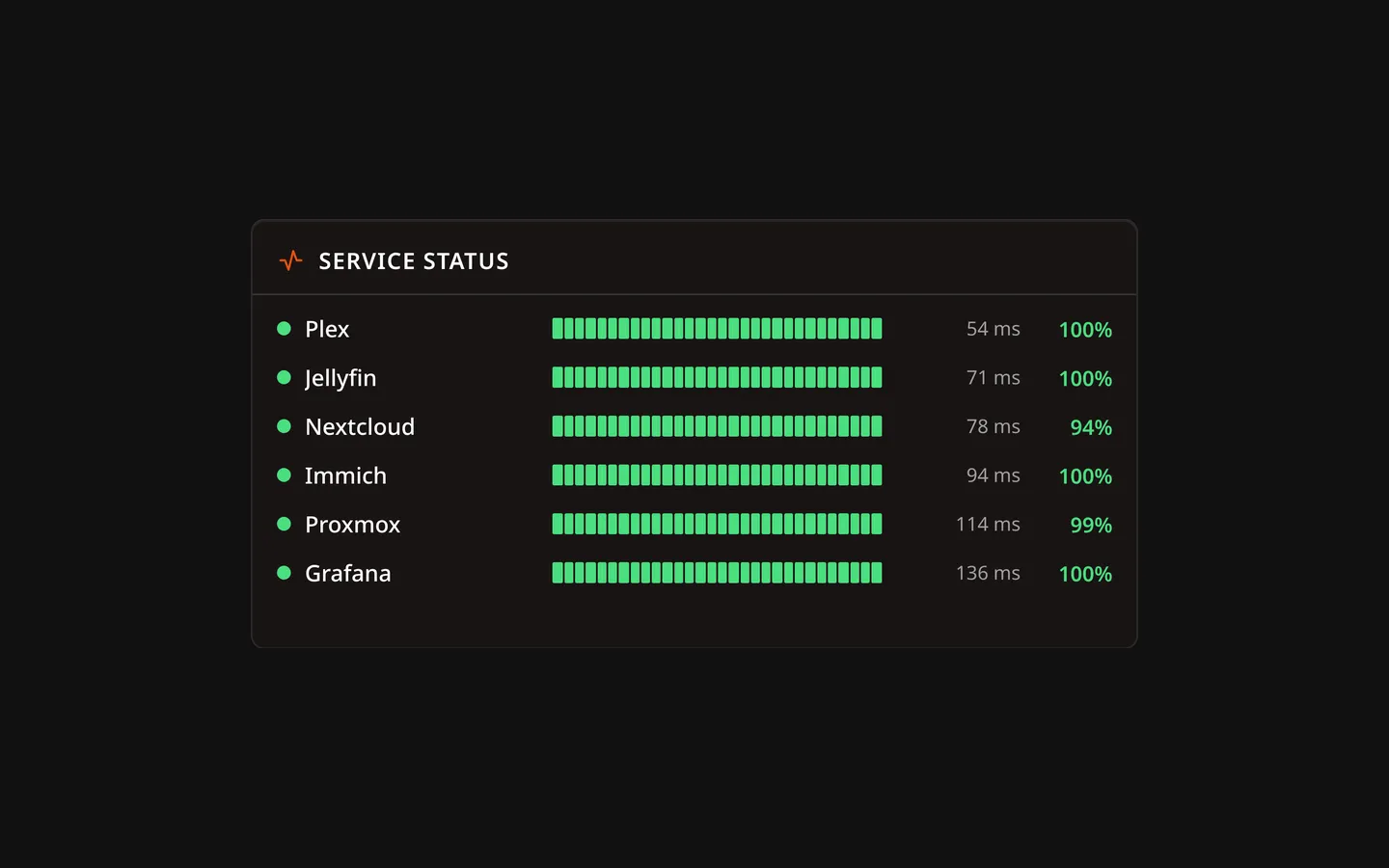1389x868 pixels.
Task: Select the Immich service name
Action: point(345,475)
